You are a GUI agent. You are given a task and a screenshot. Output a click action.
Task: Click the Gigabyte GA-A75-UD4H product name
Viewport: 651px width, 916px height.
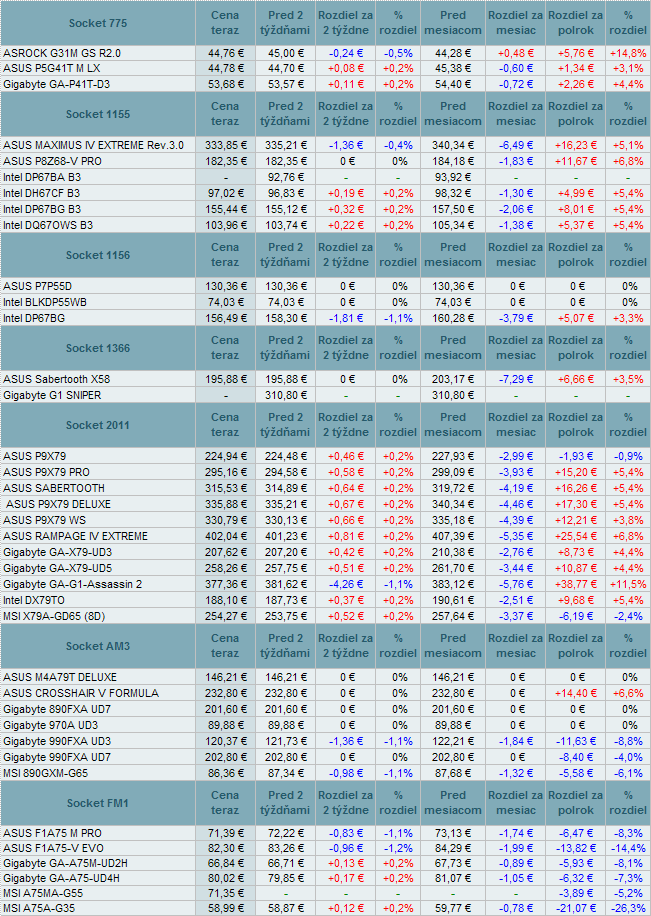point(61,878)
